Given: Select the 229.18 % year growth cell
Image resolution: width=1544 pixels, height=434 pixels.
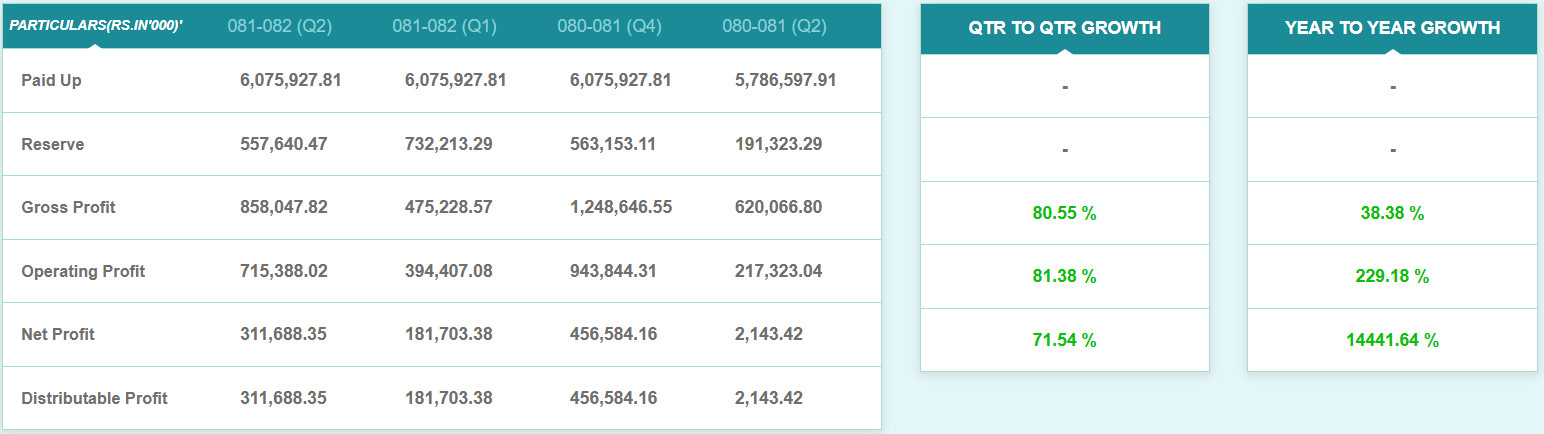Looking at the screenshot, I should (x=1393, y=277).
